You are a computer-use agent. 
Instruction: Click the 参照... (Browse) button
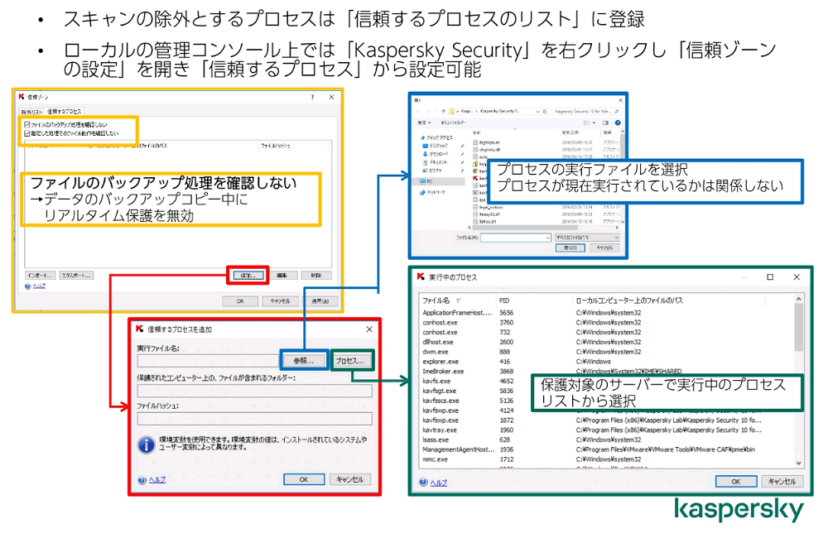coord(304,361)
